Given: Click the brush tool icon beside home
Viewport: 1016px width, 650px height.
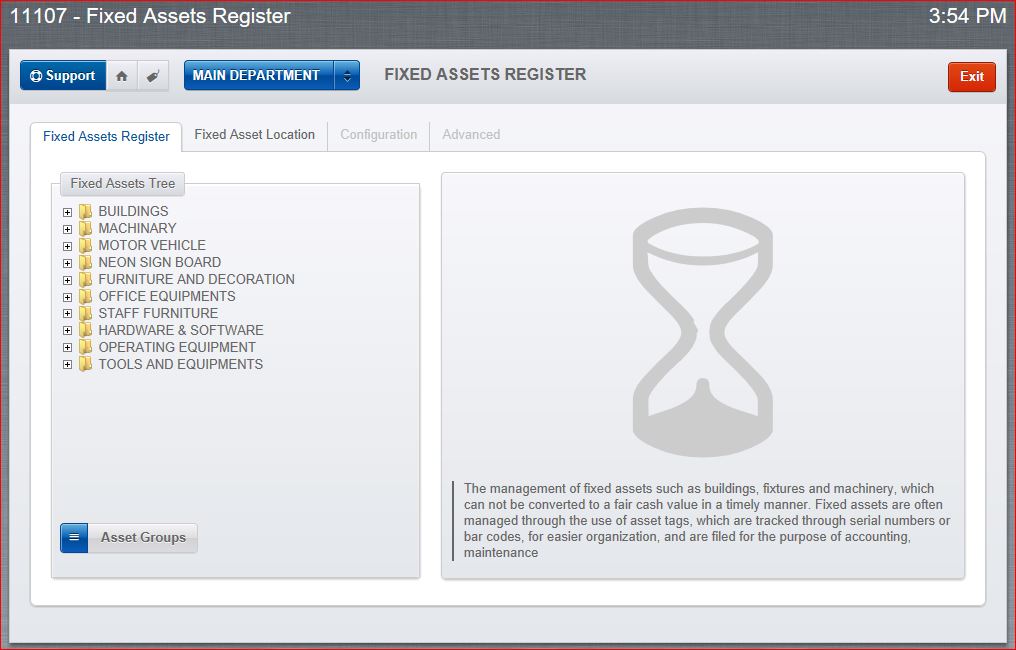Looking at the screenshot, I should 153,76.
